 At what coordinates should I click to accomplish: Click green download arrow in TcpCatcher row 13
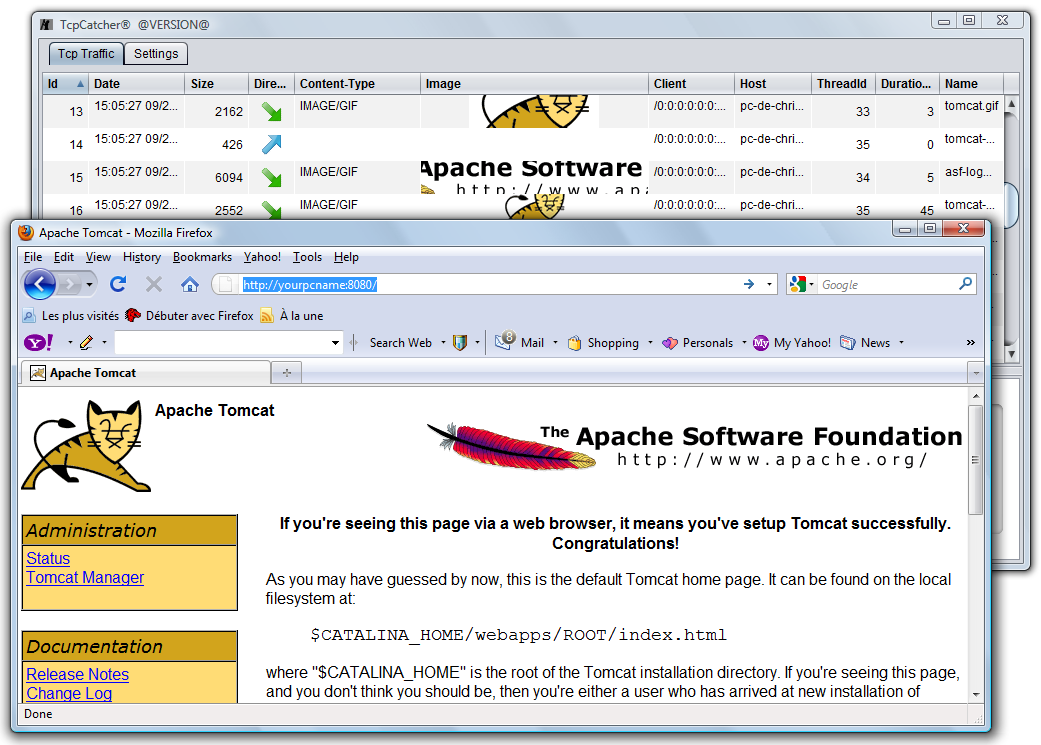[x=271, y=112]
